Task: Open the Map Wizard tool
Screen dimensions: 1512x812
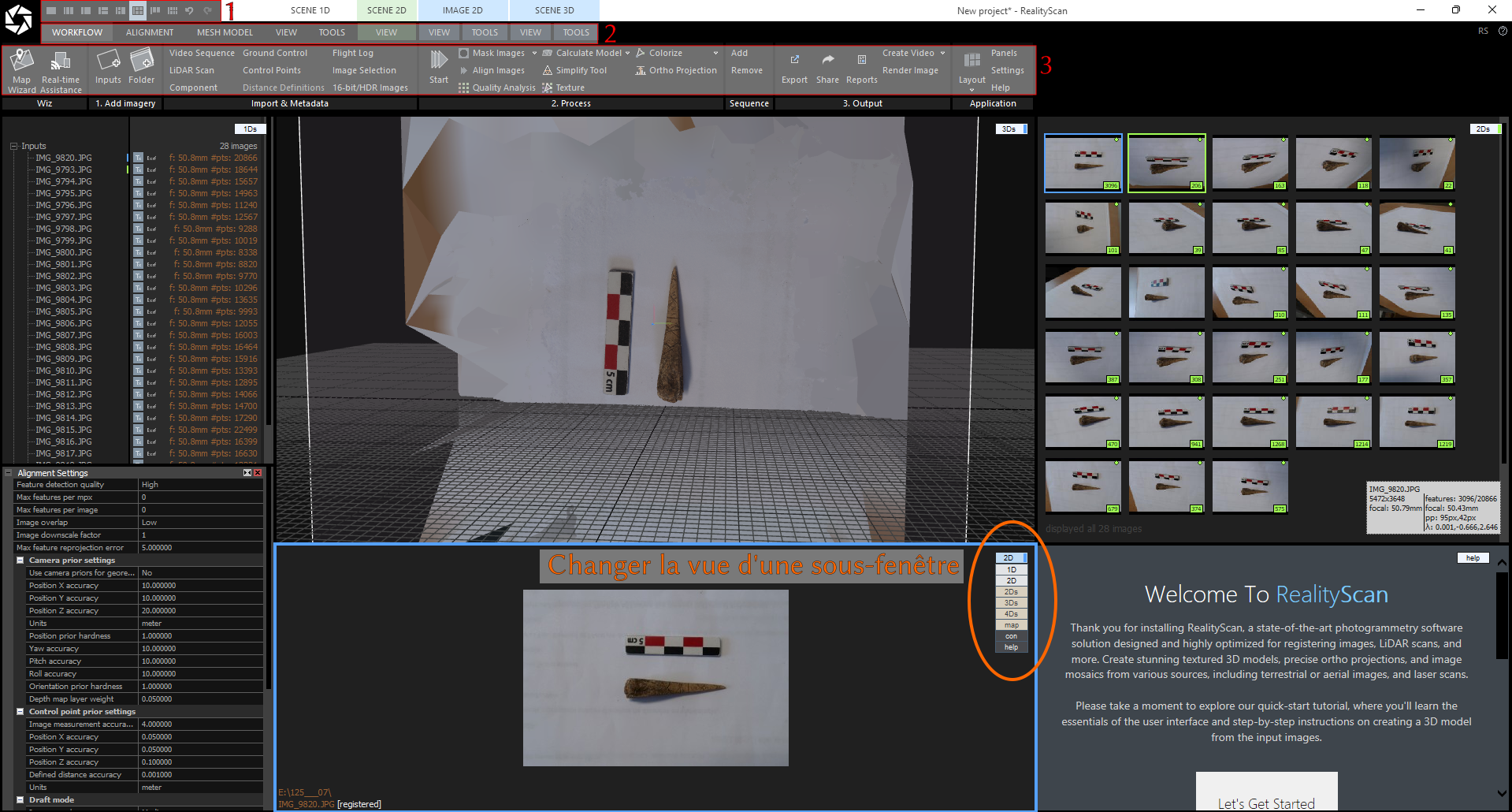Action: (x=22, y=70)
